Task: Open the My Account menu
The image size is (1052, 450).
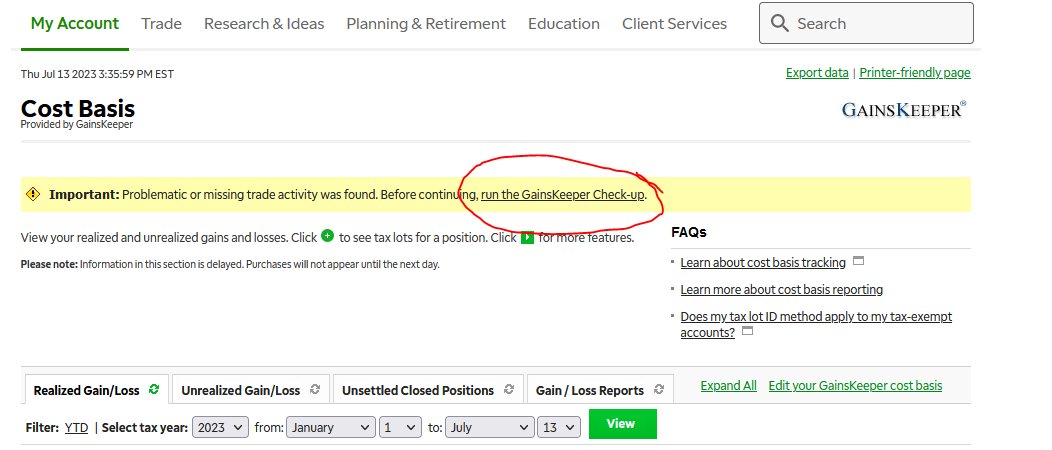Action: pos(74,23)
